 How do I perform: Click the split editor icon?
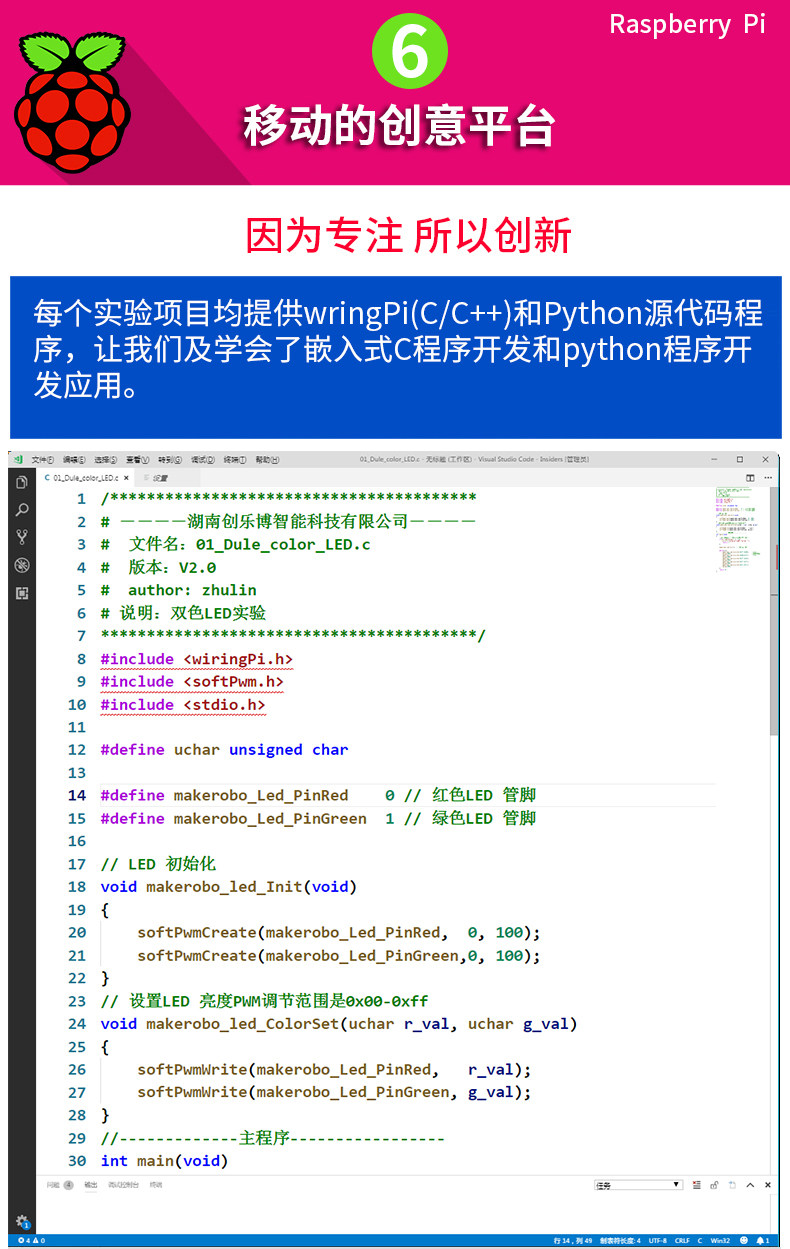coord(750,478)
